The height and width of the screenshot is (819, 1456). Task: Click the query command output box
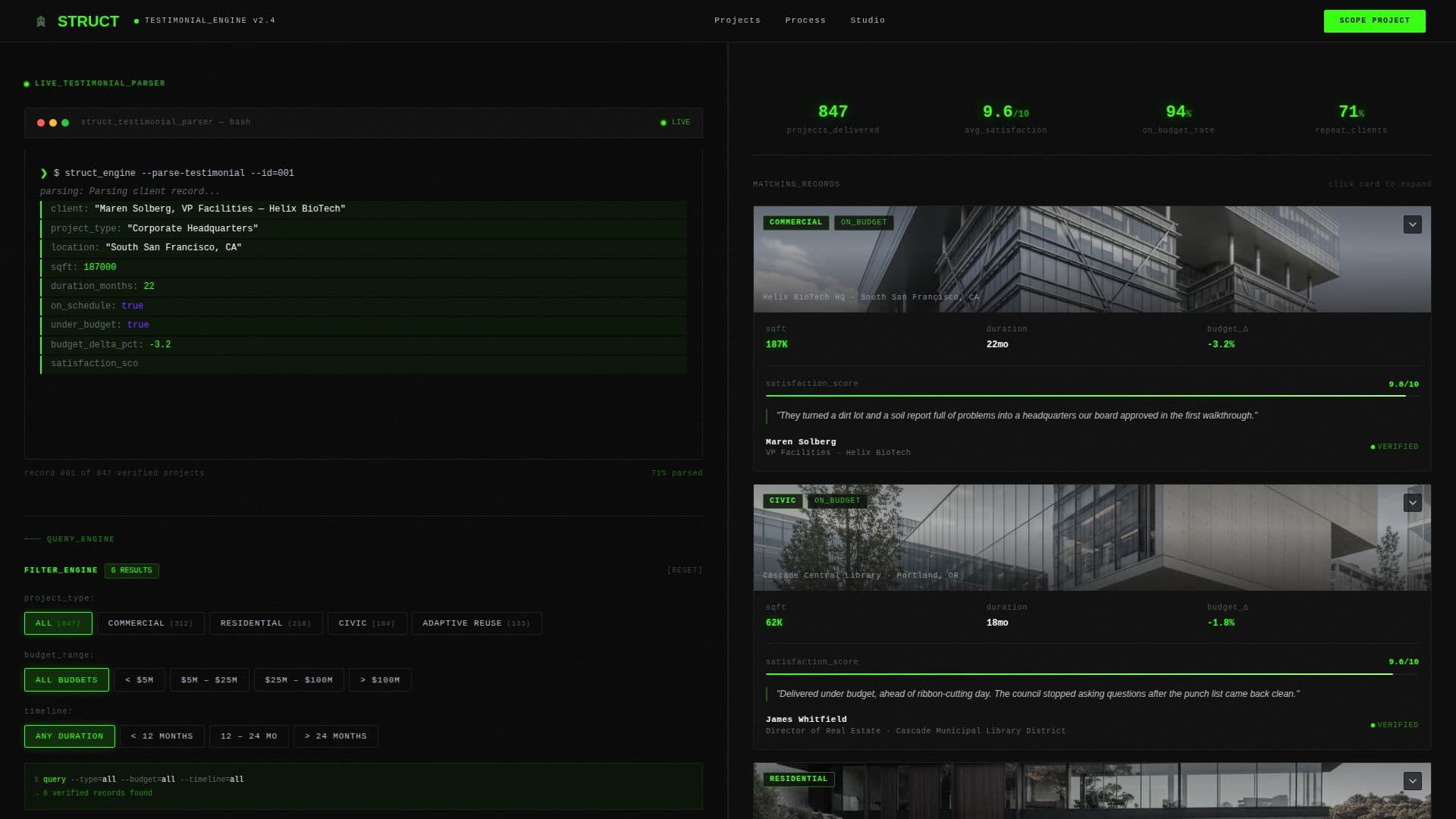coord(363,786)
